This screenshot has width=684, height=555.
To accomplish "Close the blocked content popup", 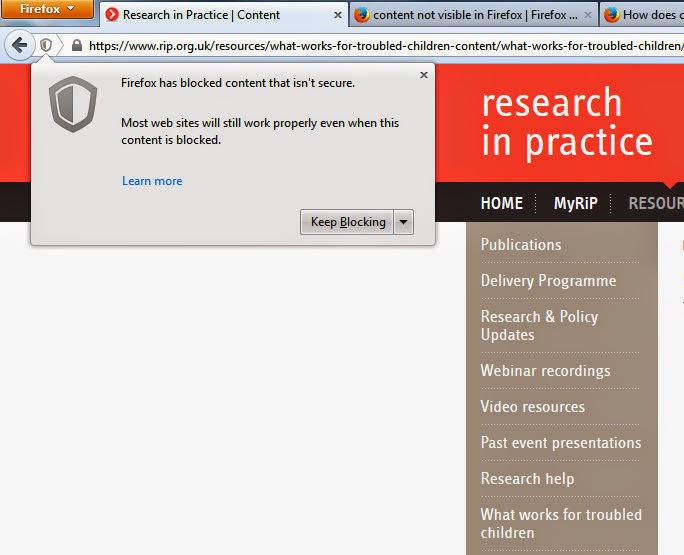I will tap(424, 75).
